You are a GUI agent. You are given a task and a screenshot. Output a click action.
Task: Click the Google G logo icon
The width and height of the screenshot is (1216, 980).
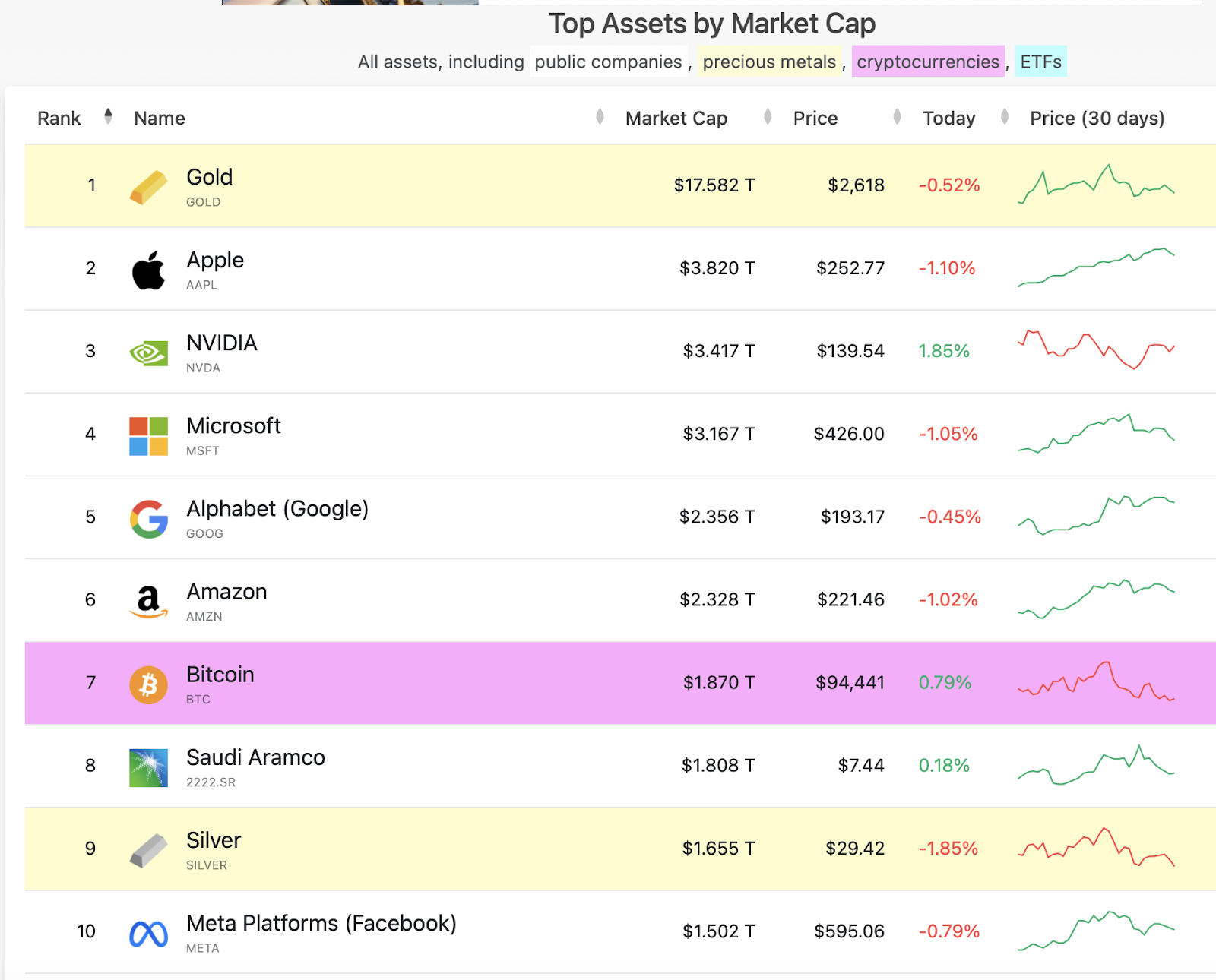point(148,519)
